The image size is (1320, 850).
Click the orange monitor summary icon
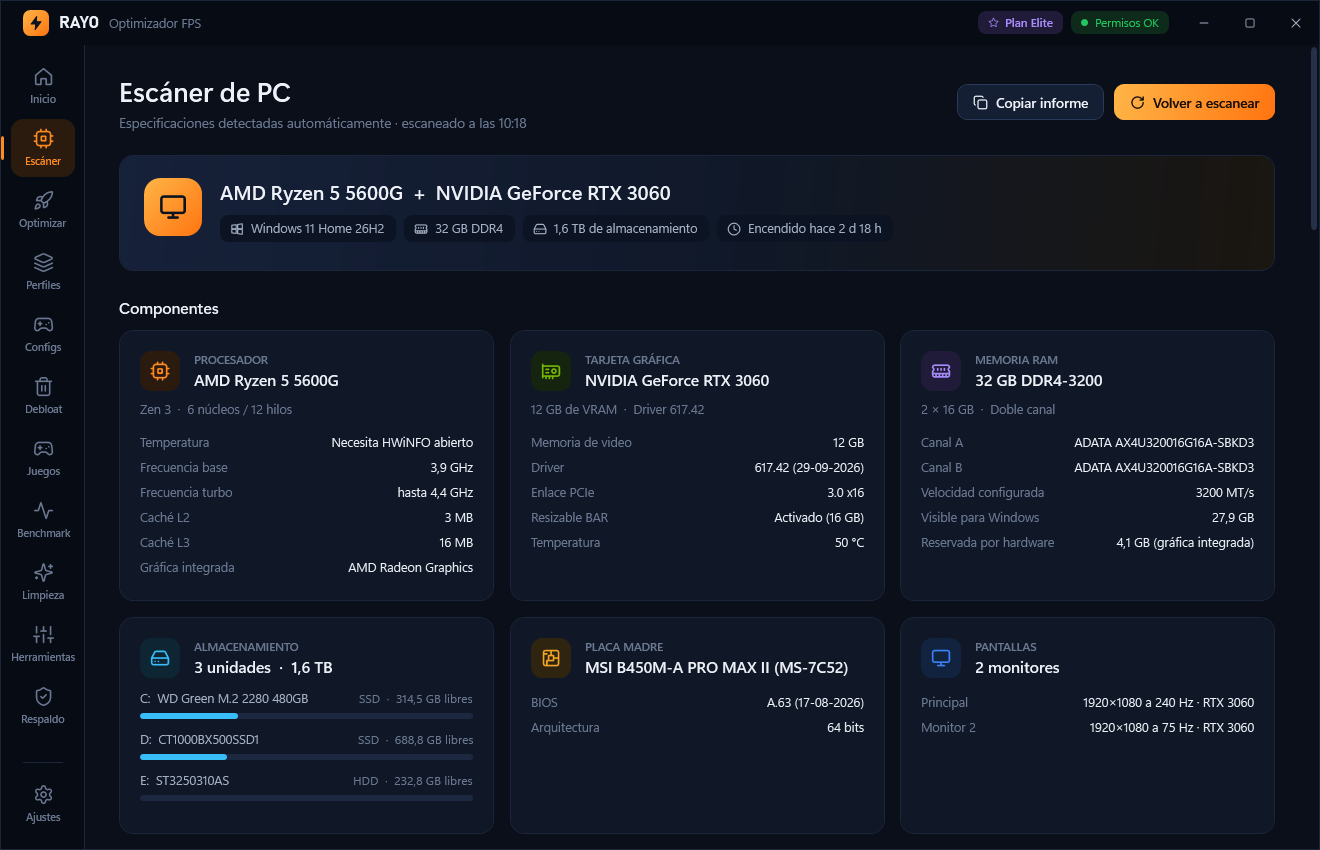coord(173,207)
